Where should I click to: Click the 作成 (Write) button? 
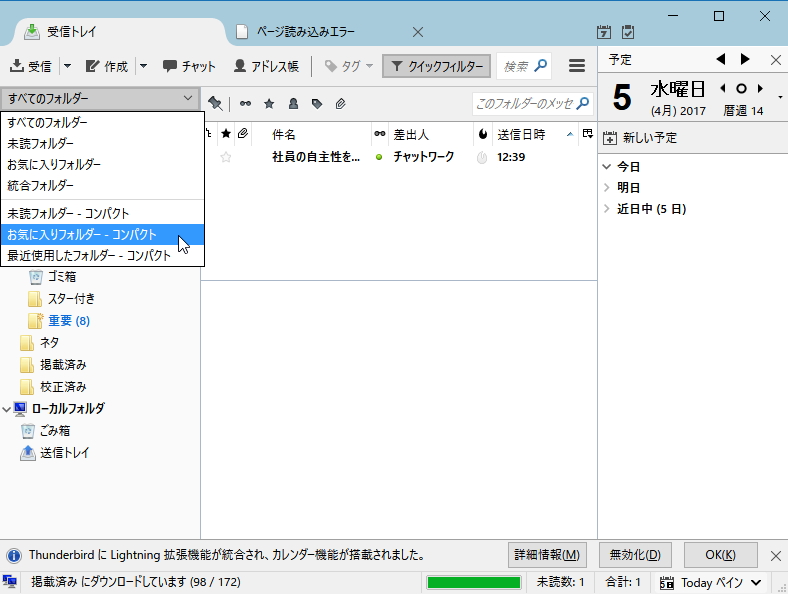tap(107, 66)
